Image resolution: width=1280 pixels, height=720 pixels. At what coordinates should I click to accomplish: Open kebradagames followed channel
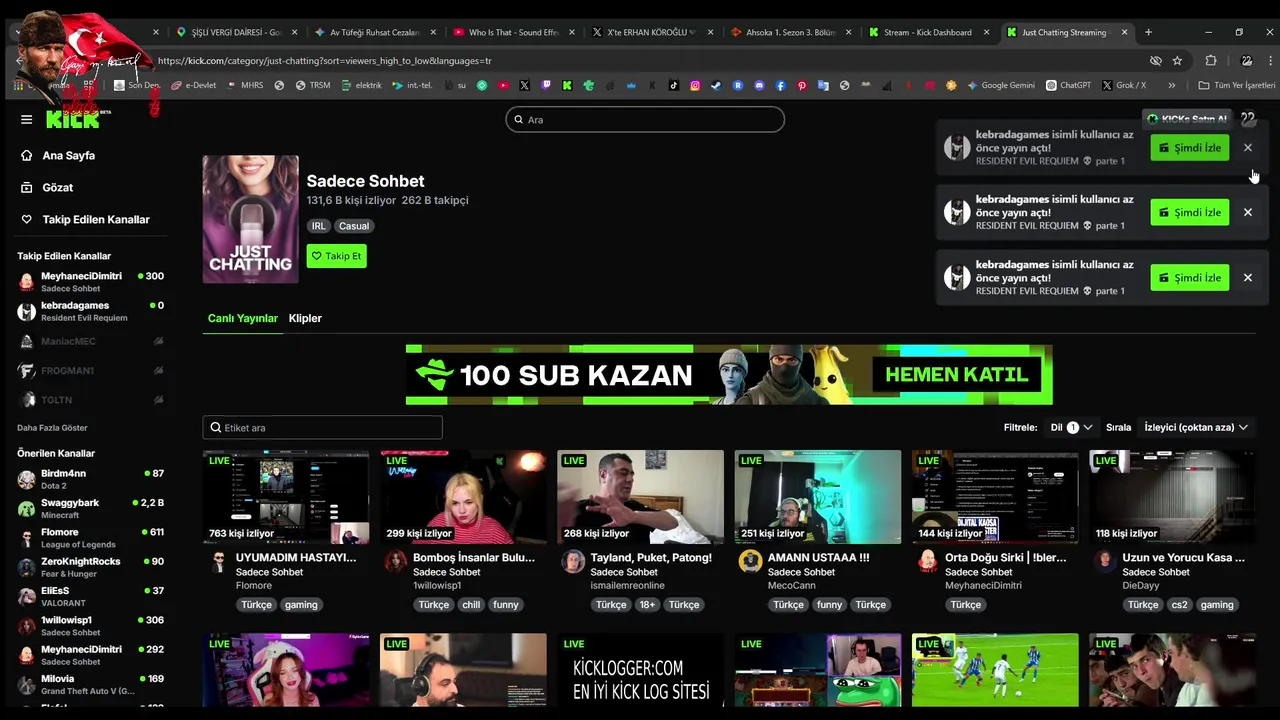click(90, 311)
